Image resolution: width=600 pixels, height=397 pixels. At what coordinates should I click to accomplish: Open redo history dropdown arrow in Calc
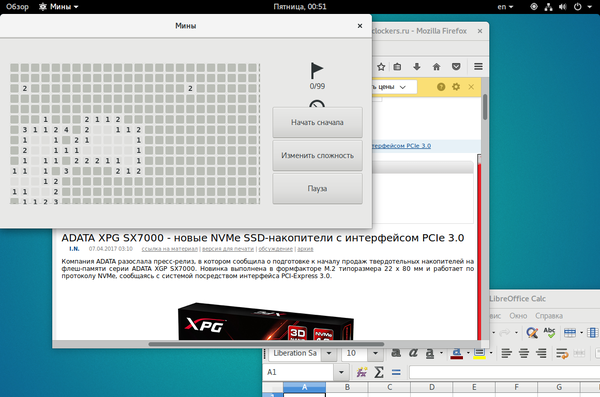click(516, 333)
